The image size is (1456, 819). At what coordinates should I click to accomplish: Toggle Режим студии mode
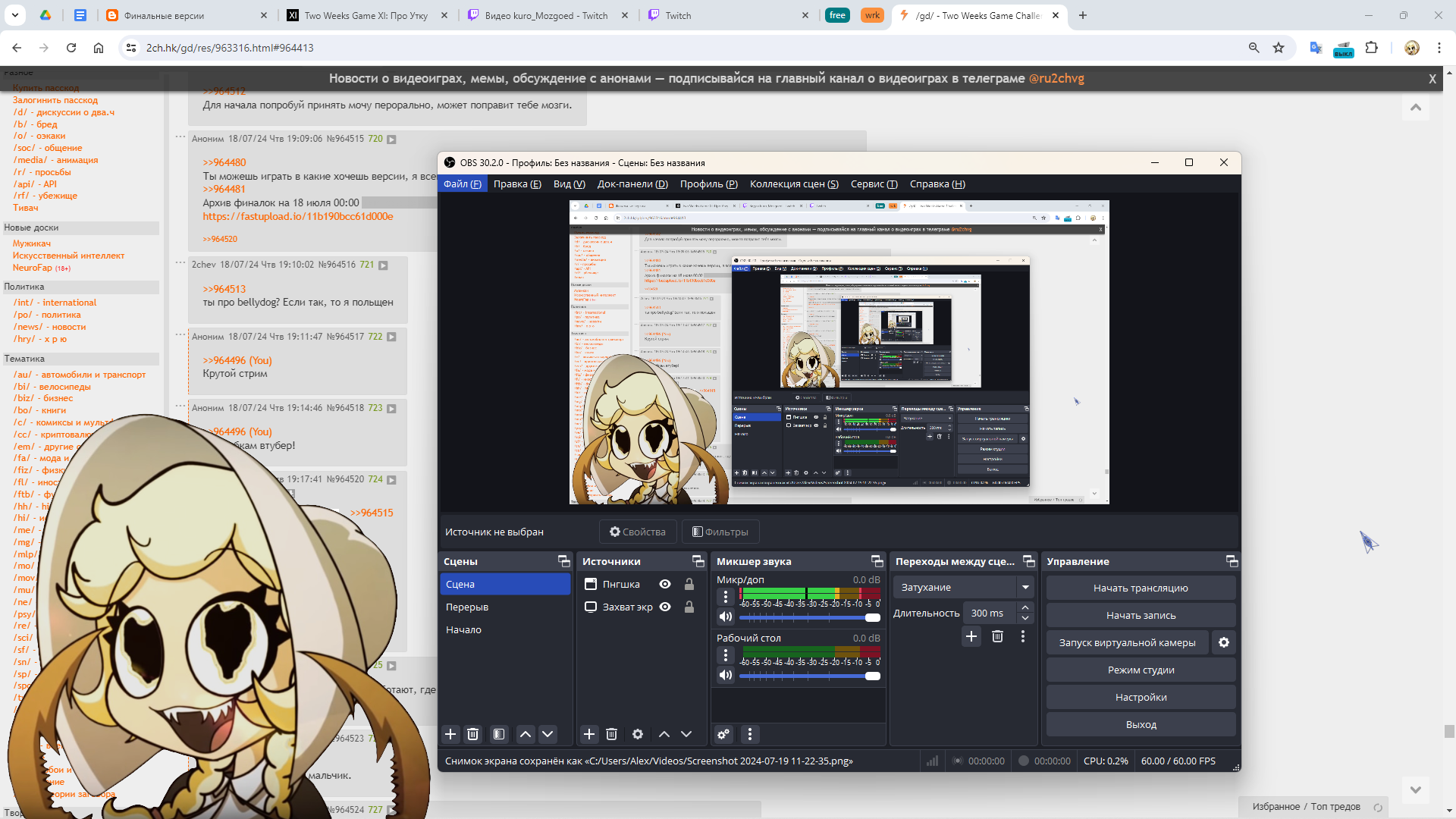click(x=1141, y=670)
